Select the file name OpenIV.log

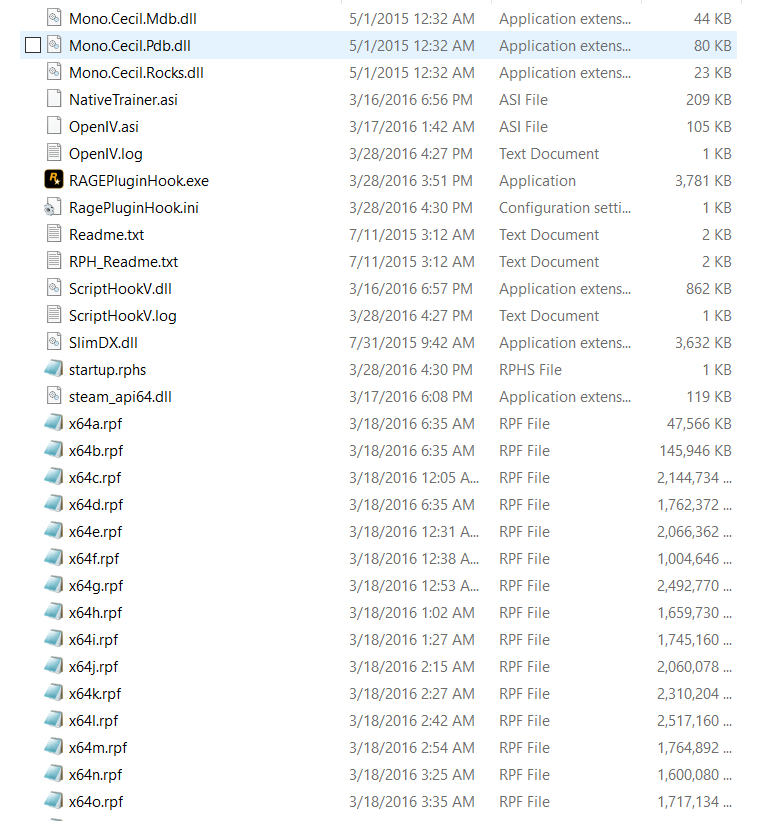tap(106, 154)
